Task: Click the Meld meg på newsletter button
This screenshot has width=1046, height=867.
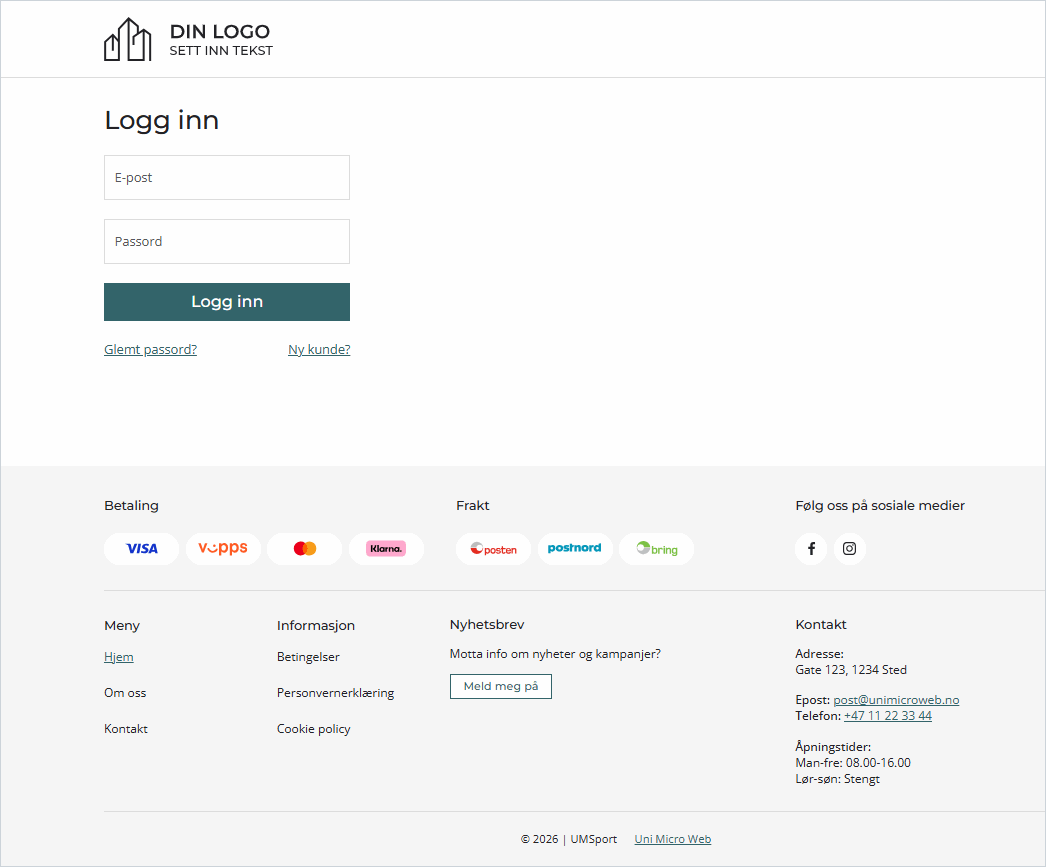Action: point(500,687)
